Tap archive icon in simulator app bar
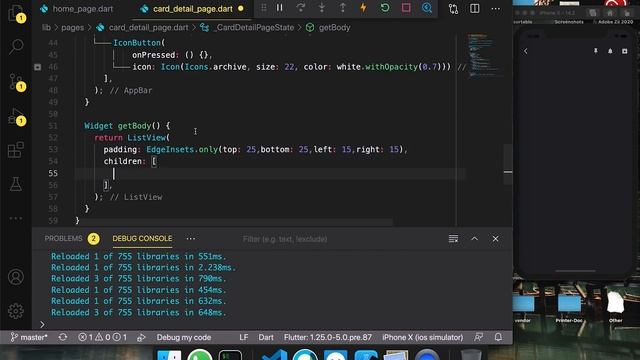 pyautogui.click(x=624, y=51)
